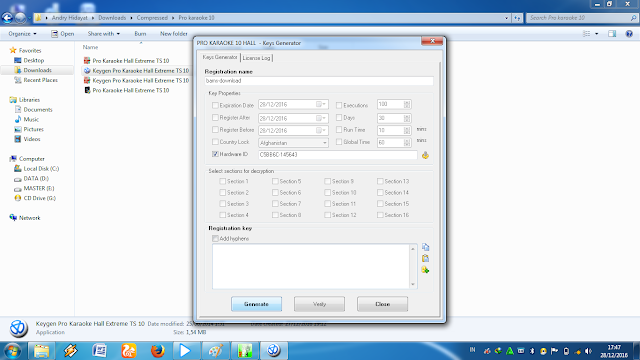Click the Hardware ID text field
Viewport: 640px width, 360px height.
338,155
